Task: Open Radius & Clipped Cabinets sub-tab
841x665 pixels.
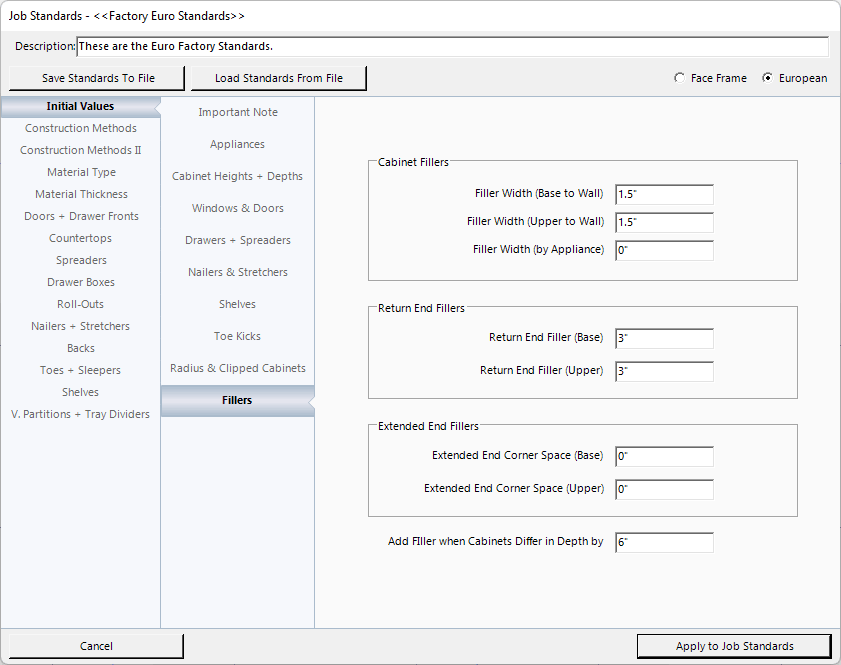Action: coord(237,368)
